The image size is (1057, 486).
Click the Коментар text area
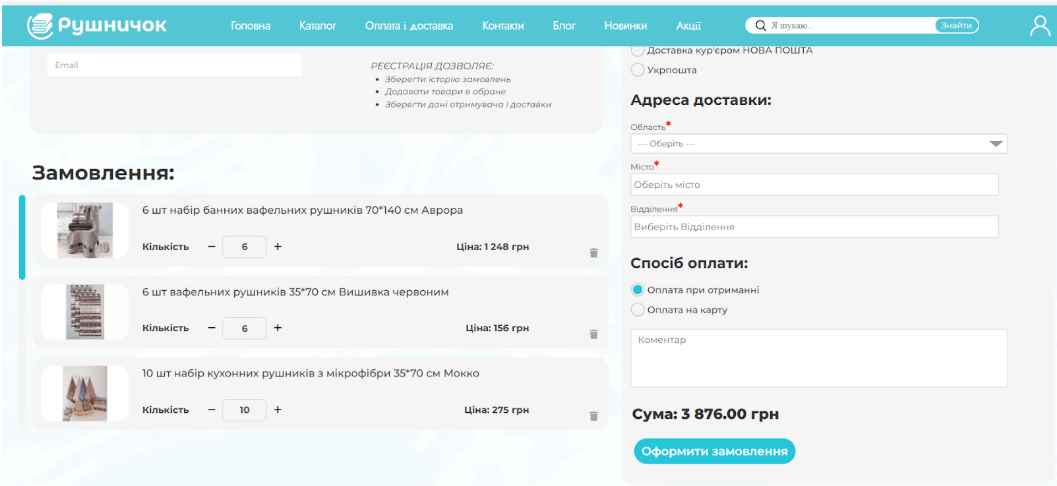pyautogui.click(x=818, y=358)
